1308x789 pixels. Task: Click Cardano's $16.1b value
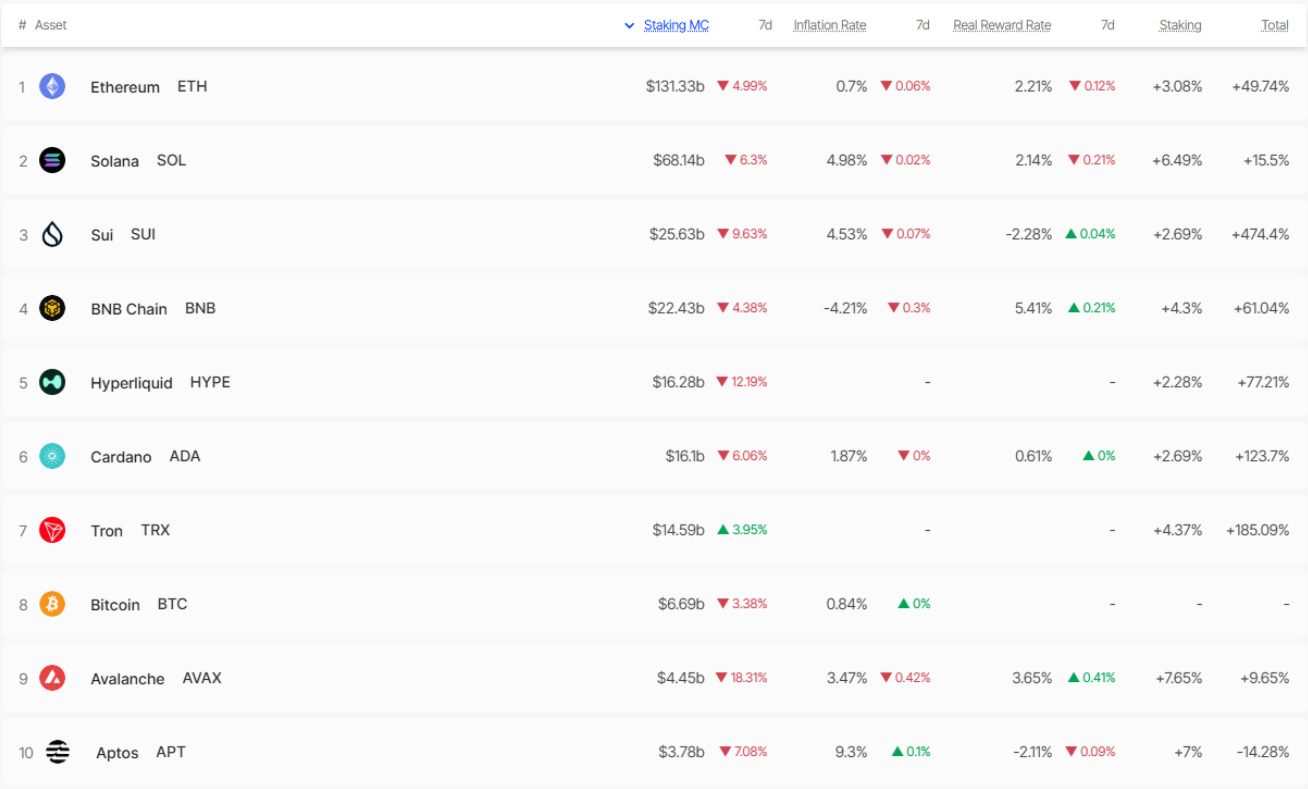685,456
